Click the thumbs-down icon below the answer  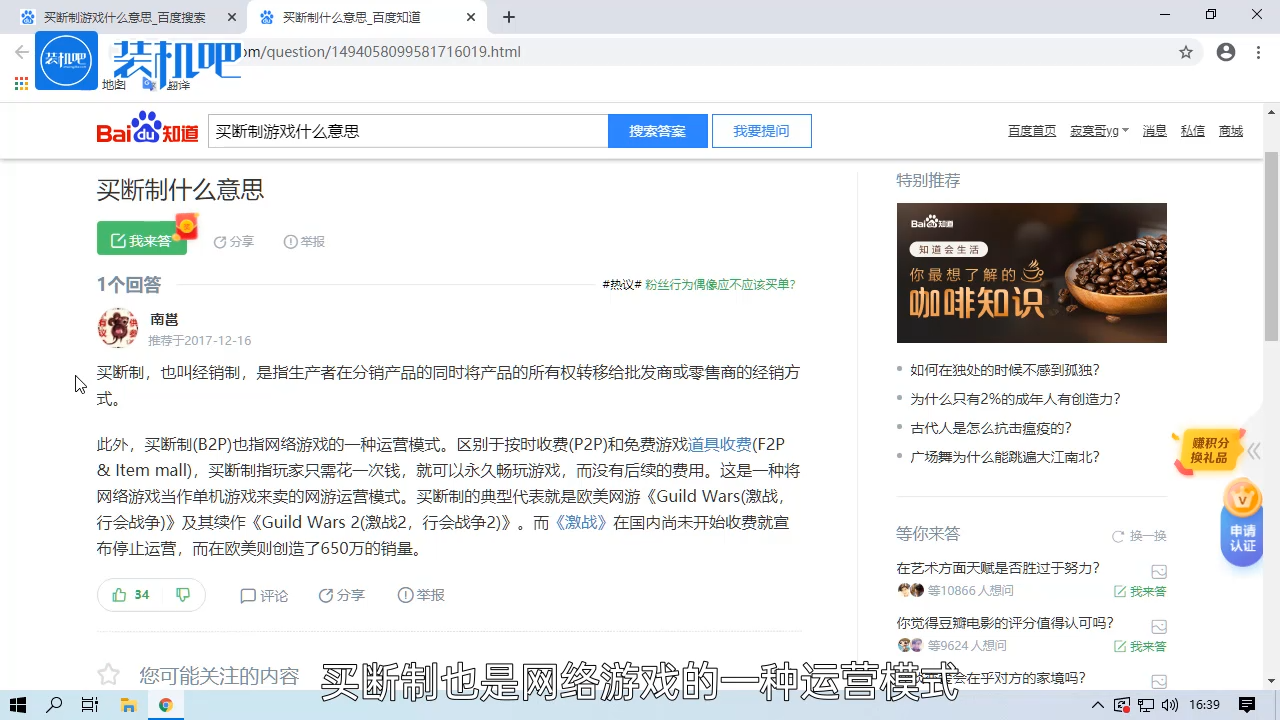tap(182, 594)
